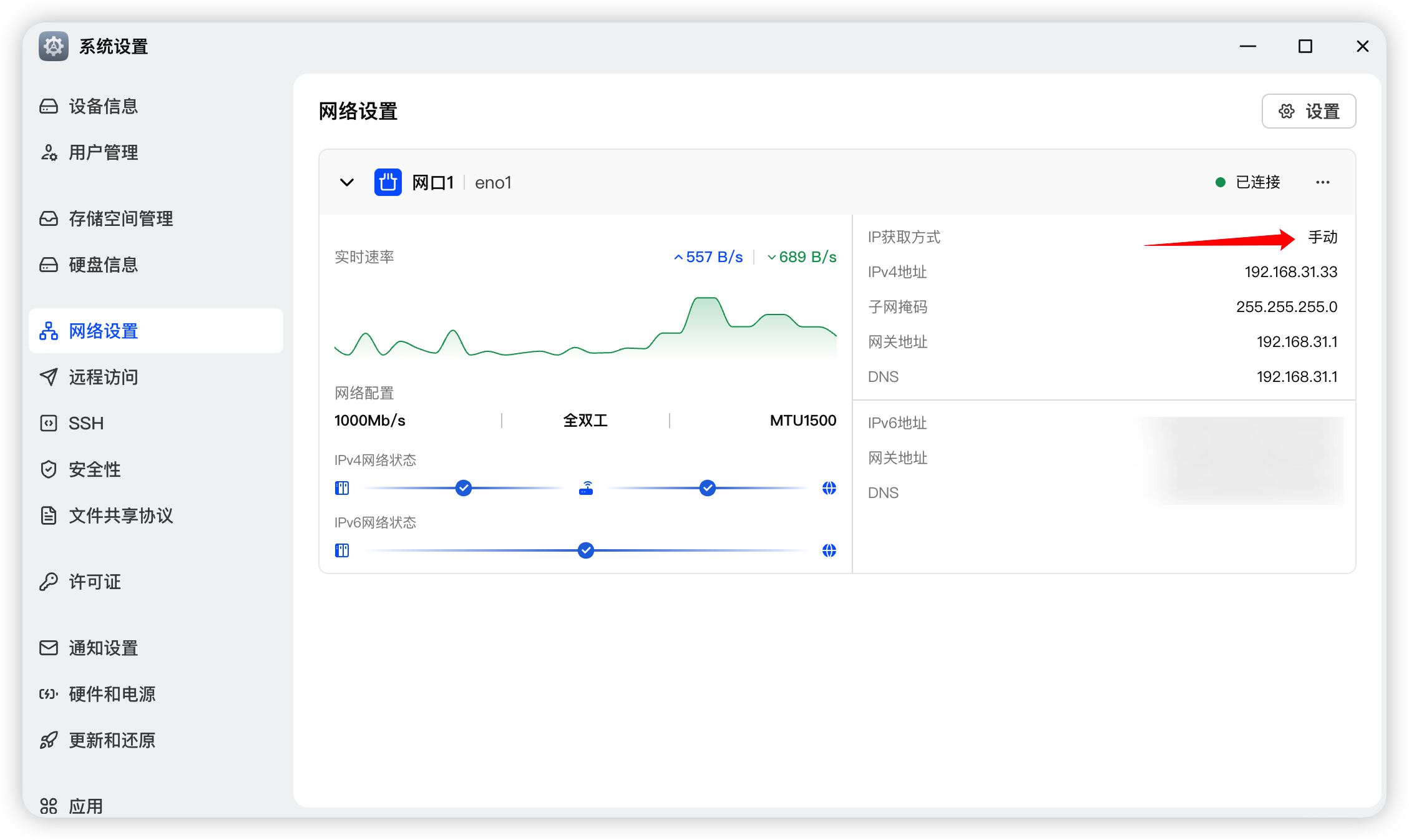The width and height of the screenshot is (1409, 840).
Task: Click the system settings gear app icon
Action: tap(54, 46)
